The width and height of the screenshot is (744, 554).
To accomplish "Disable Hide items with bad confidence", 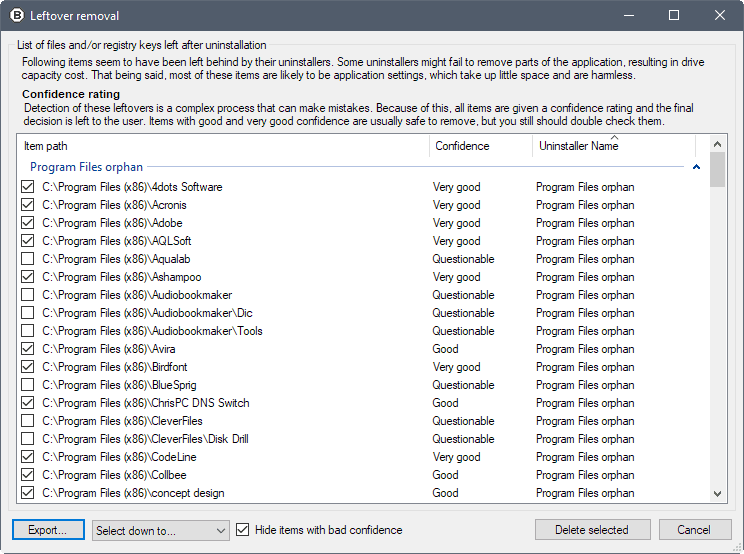I will [x=242, y=530].
